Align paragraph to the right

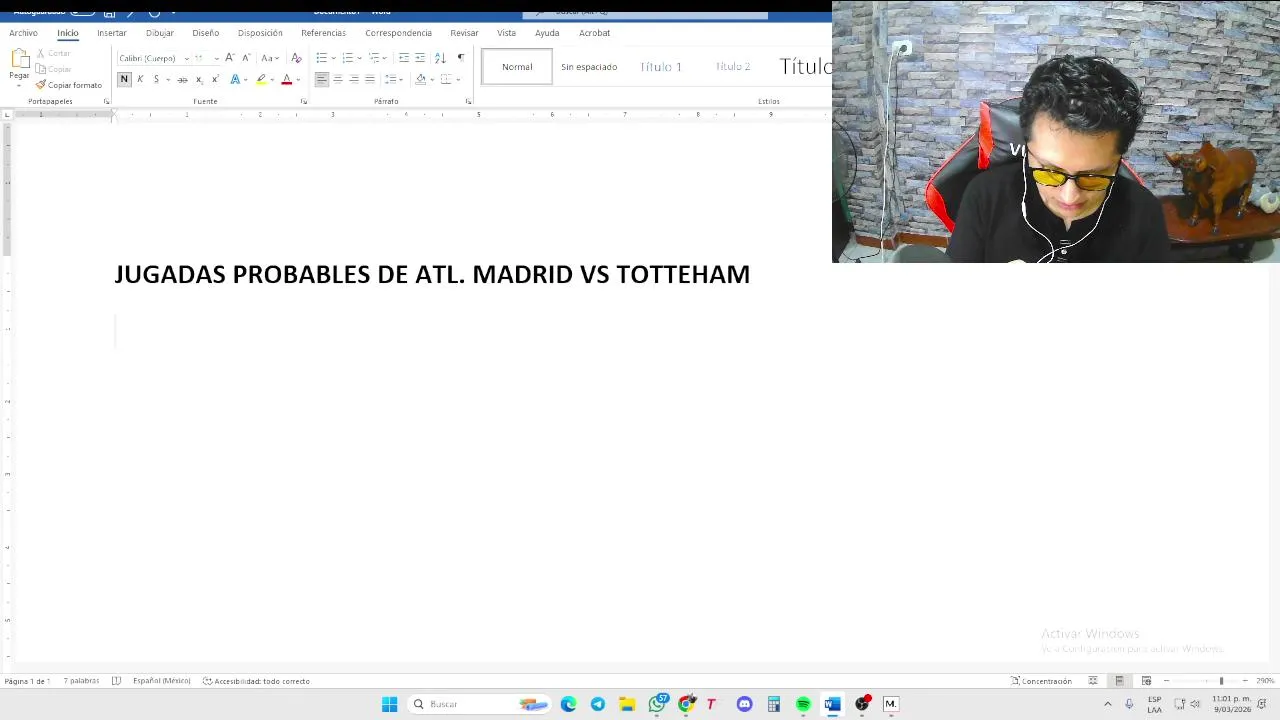point(354,79)
